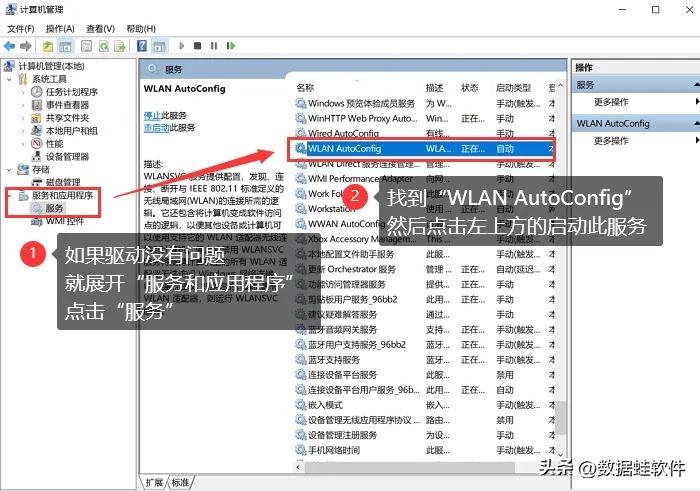Open the 查看(V) menu
This screenshot has height=491, width=700.
[100, 29]
